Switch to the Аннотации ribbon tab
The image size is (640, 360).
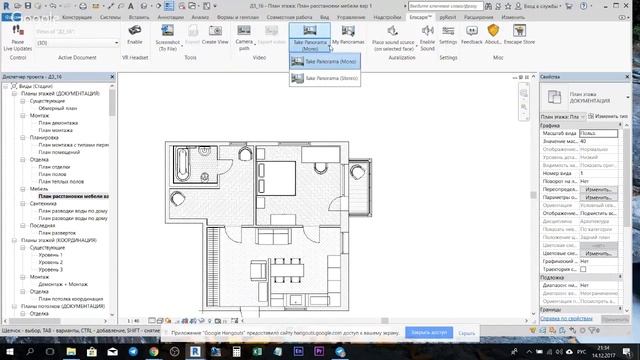[171, 17]
